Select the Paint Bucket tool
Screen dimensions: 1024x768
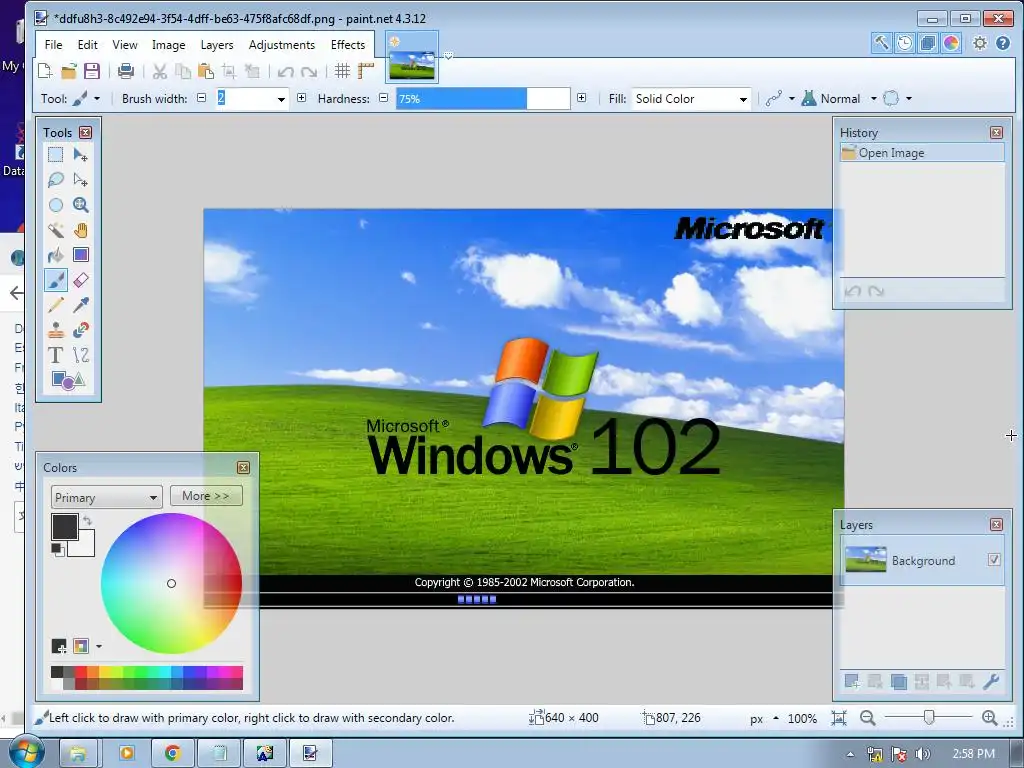point(56,255)
